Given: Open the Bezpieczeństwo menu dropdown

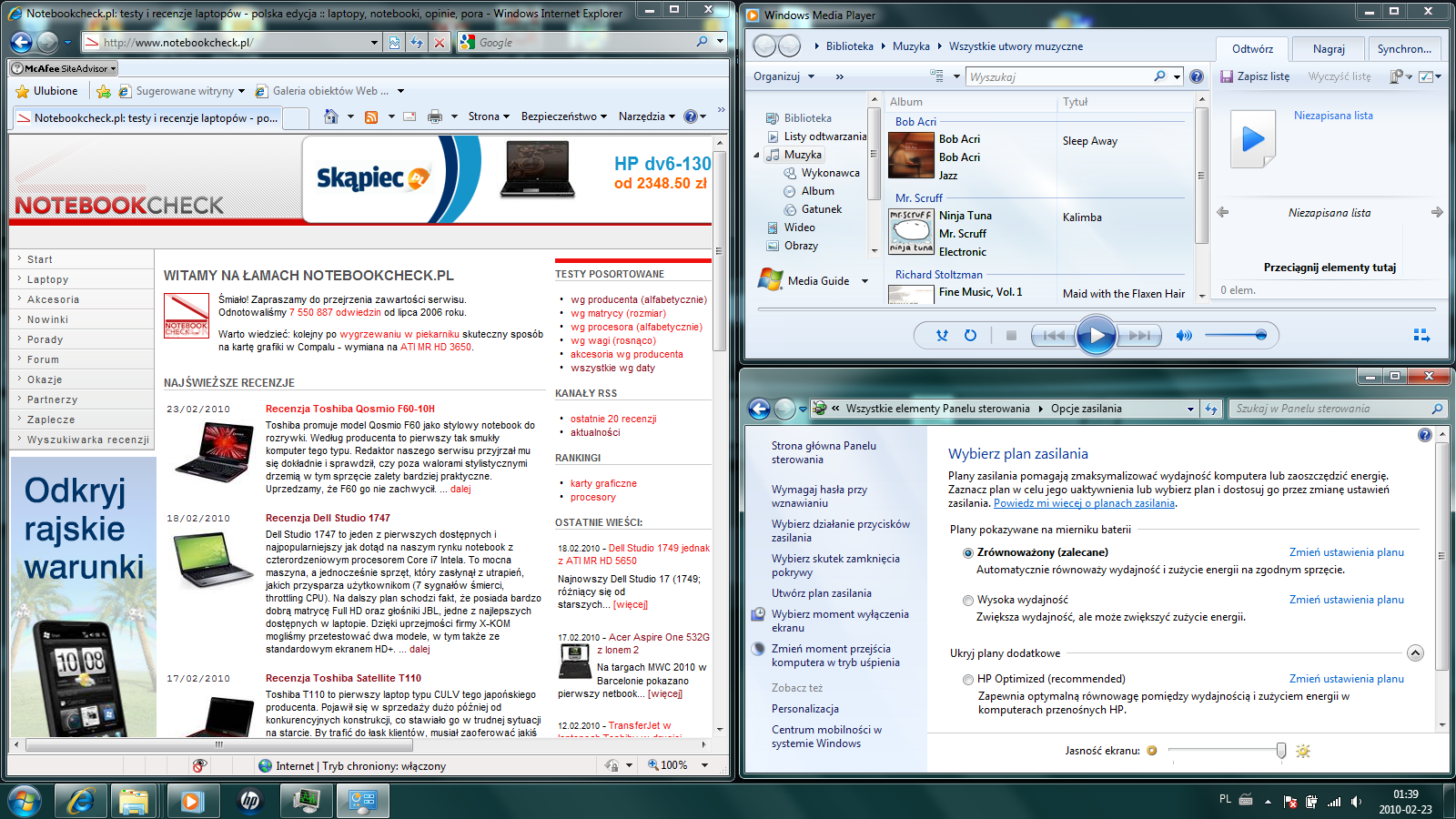Looking at the screenshot, I should click(563, 116).
